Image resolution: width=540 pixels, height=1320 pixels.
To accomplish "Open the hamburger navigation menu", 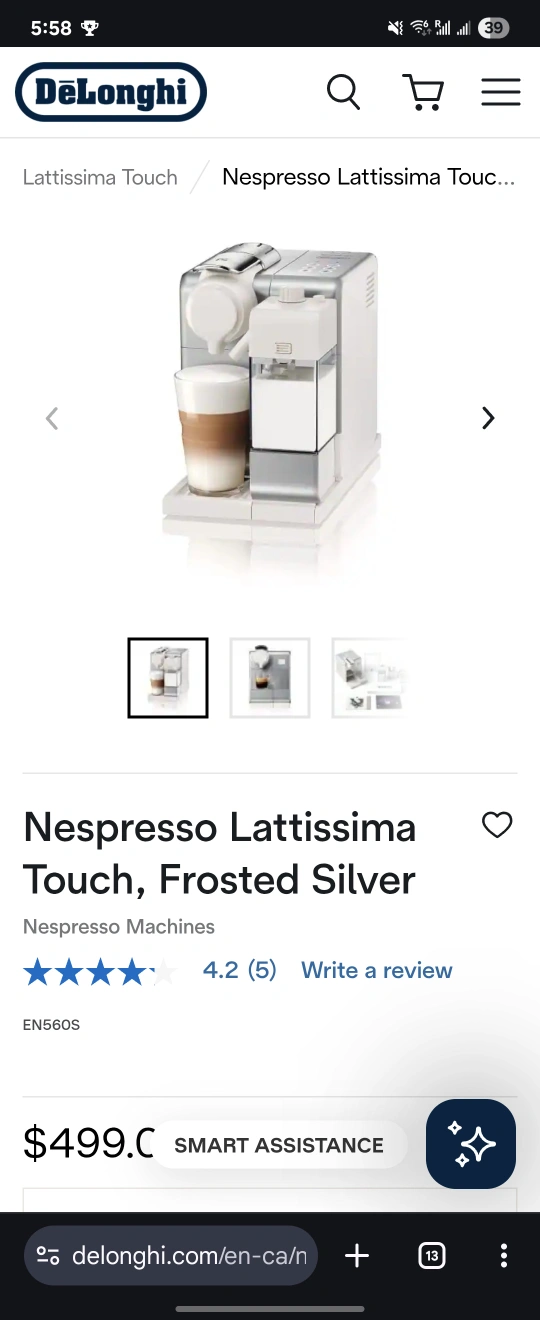I will (x=501, y=92).
